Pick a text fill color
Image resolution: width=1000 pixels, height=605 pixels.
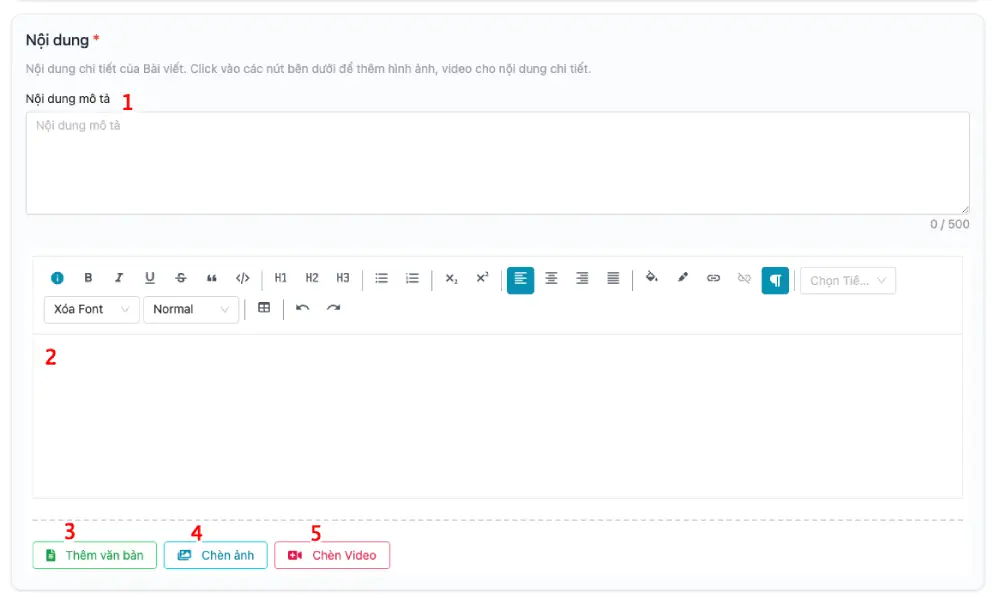652,278
